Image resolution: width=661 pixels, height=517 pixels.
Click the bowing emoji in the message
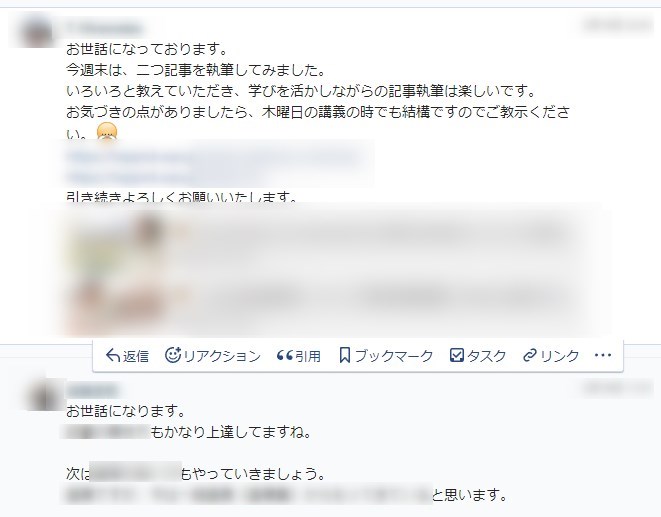107,131
